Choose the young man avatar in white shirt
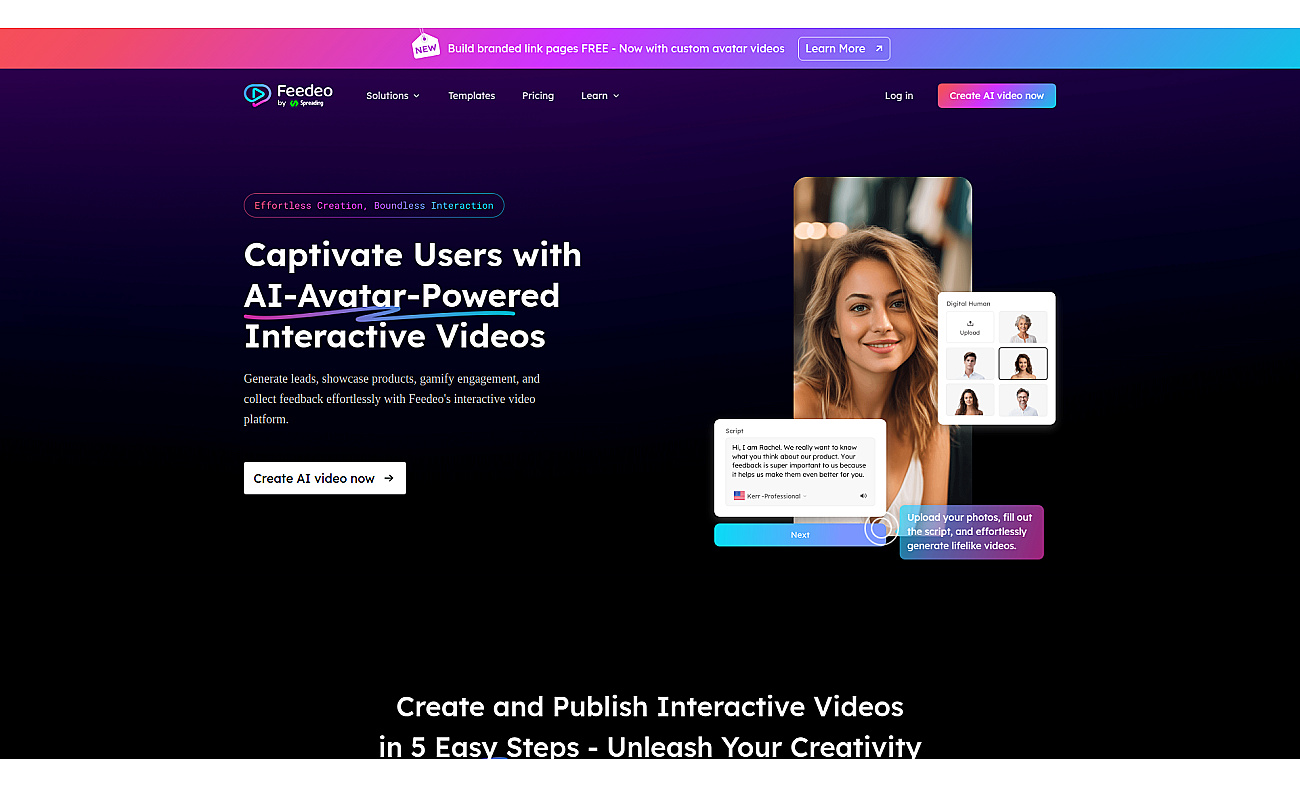 click(970, 364)
